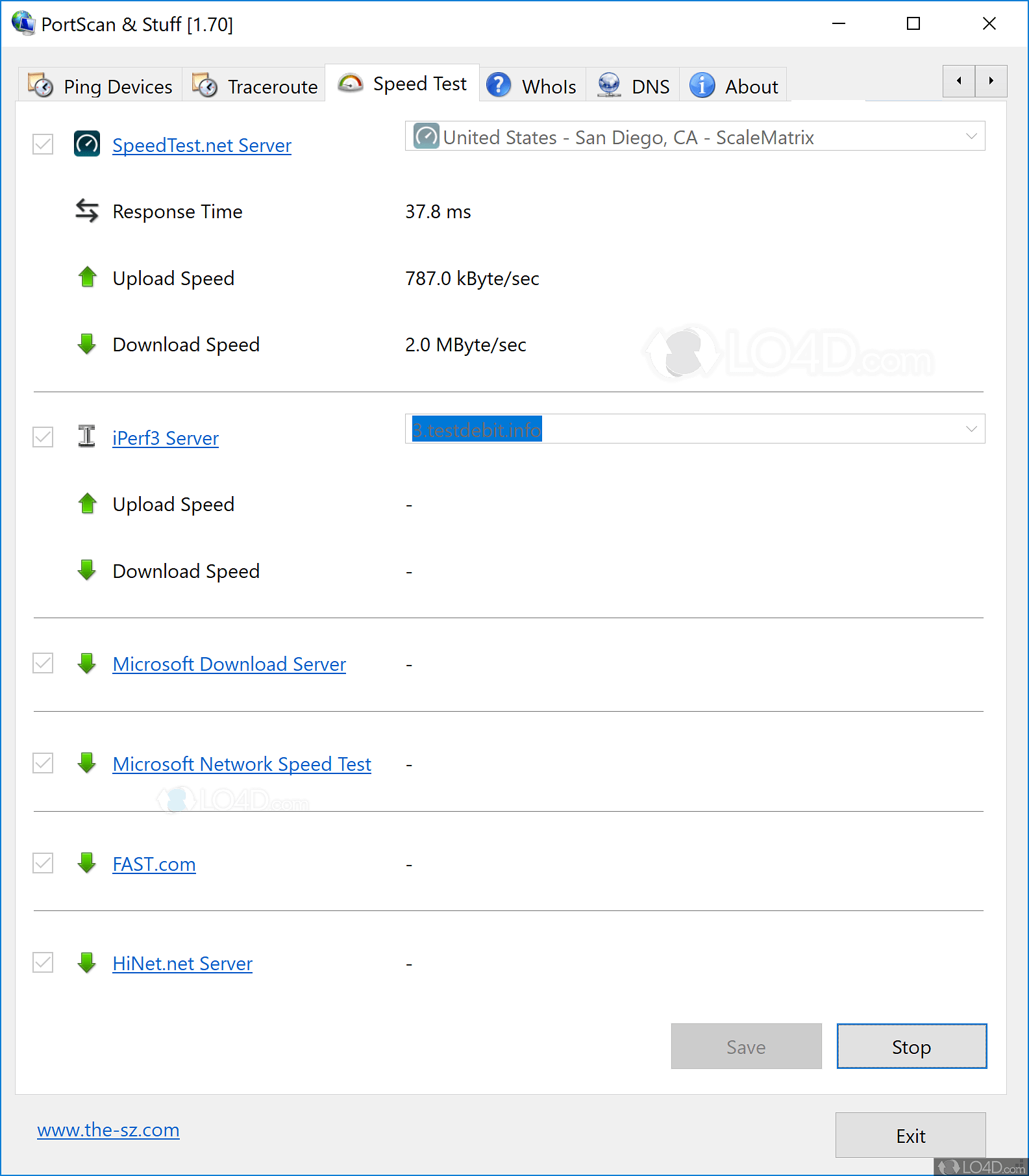Toggle the SpeedTest.net Server checkbox
1029x1176 pixels.
click(43, 144)
